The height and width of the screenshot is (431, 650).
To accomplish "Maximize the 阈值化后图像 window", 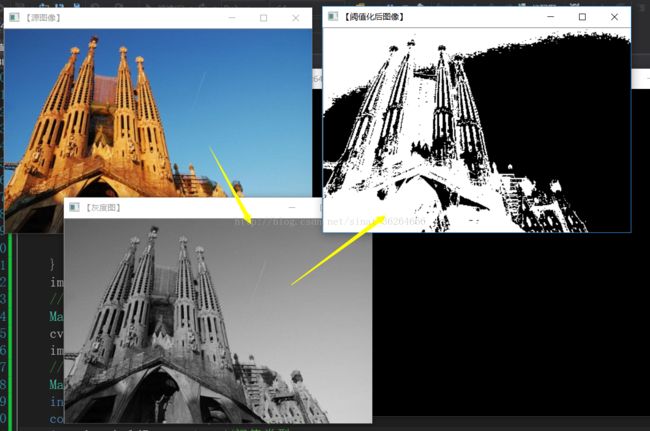I will [x=582, y=17].
